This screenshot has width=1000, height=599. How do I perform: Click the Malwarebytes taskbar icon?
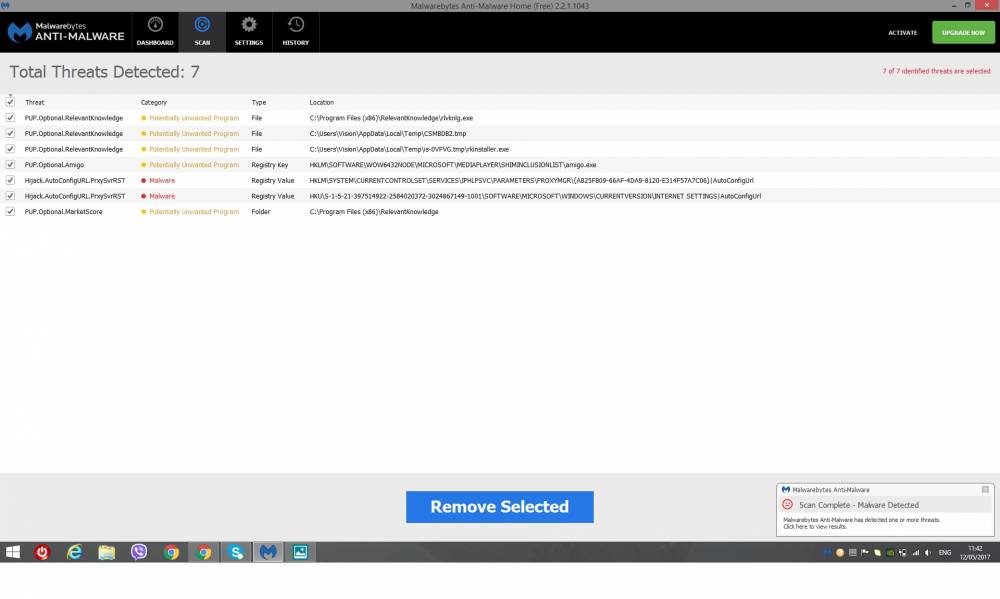coord(268,552)
